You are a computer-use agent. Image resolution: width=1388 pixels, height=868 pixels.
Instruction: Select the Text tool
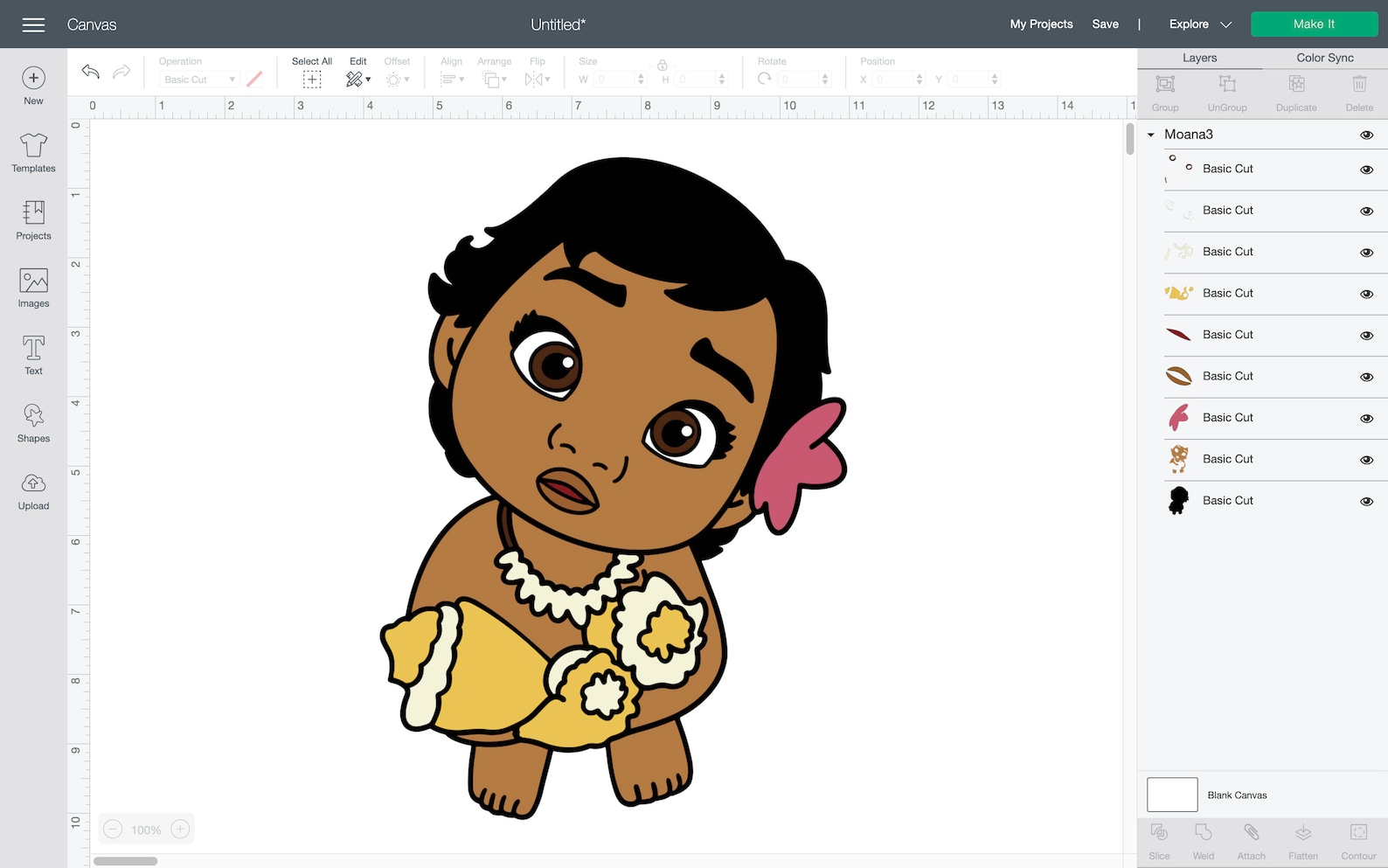pyautogui.click(x=33, y=355)
